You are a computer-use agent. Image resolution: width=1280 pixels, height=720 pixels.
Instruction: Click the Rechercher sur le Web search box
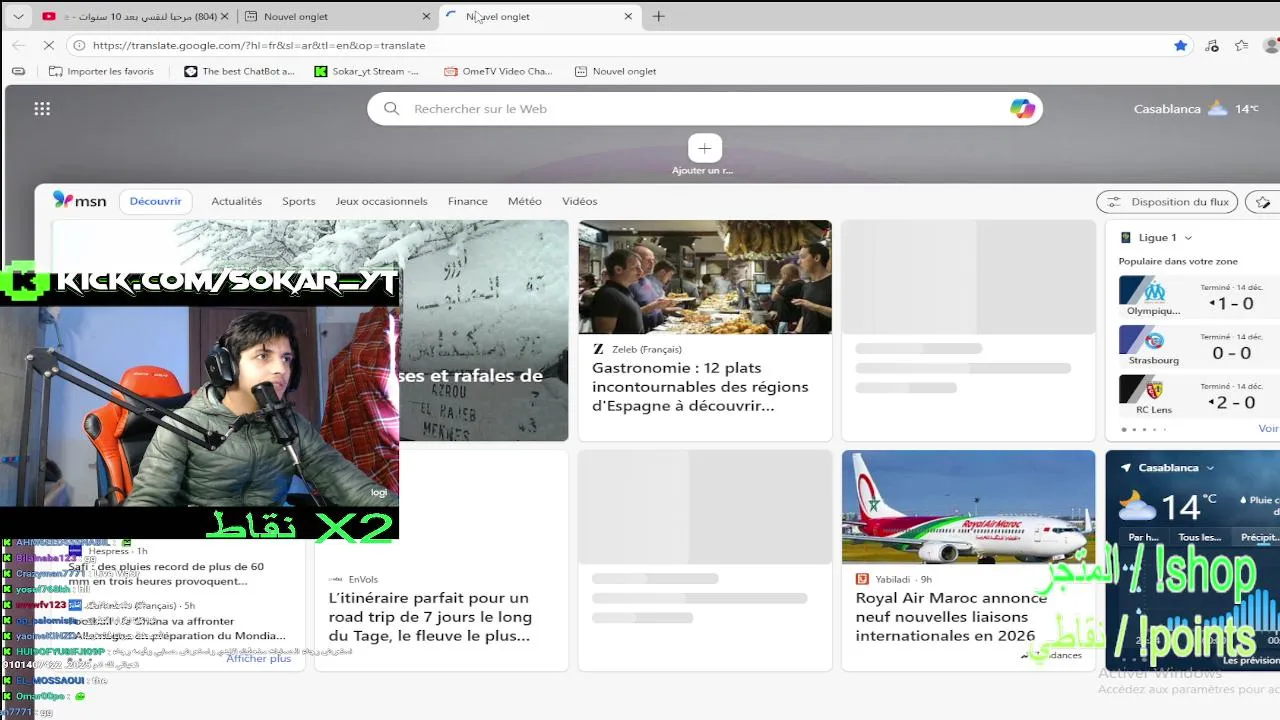[704, 109]
